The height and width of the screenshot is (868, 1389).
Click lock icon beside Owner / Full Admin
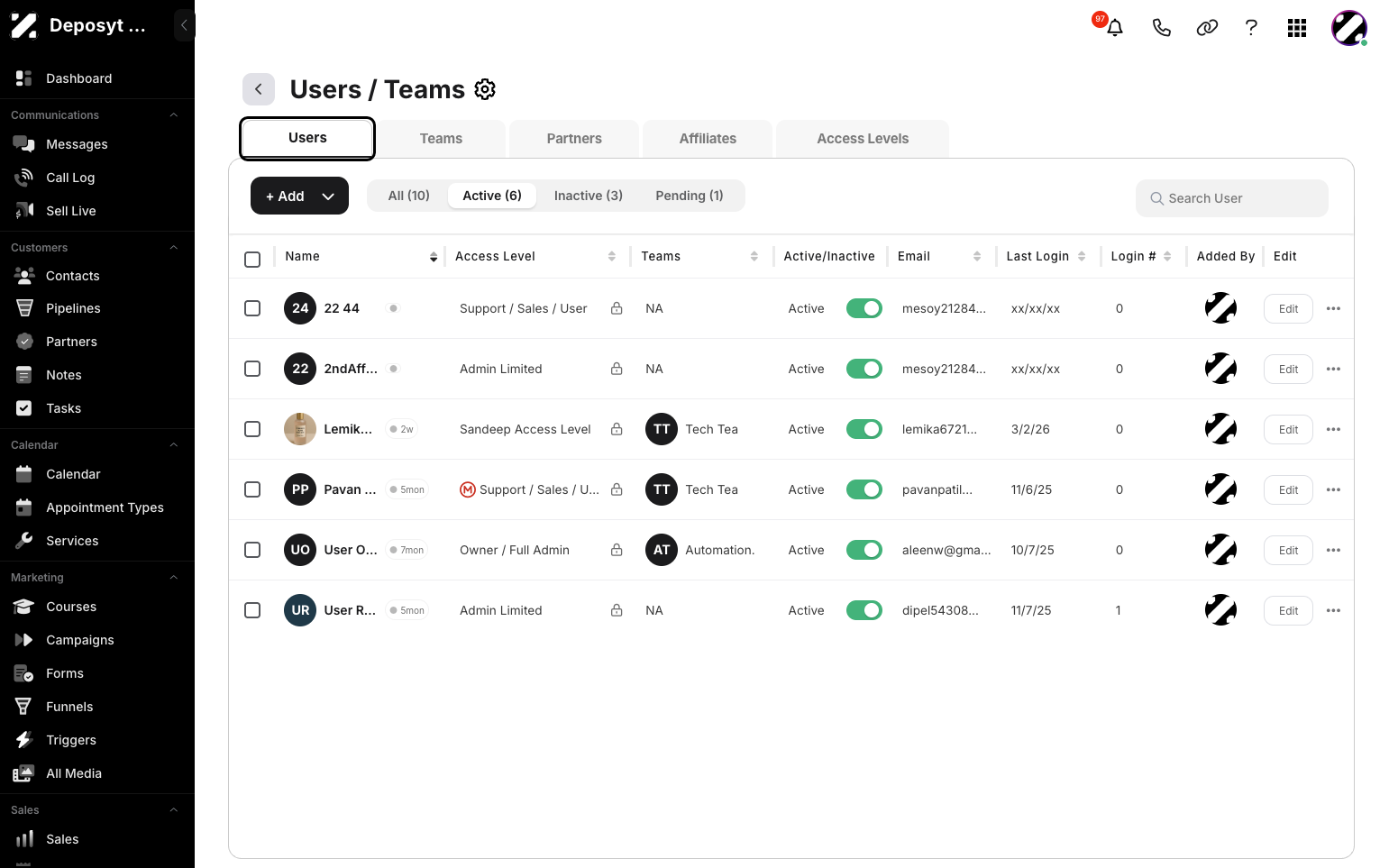tap(617, 550)
